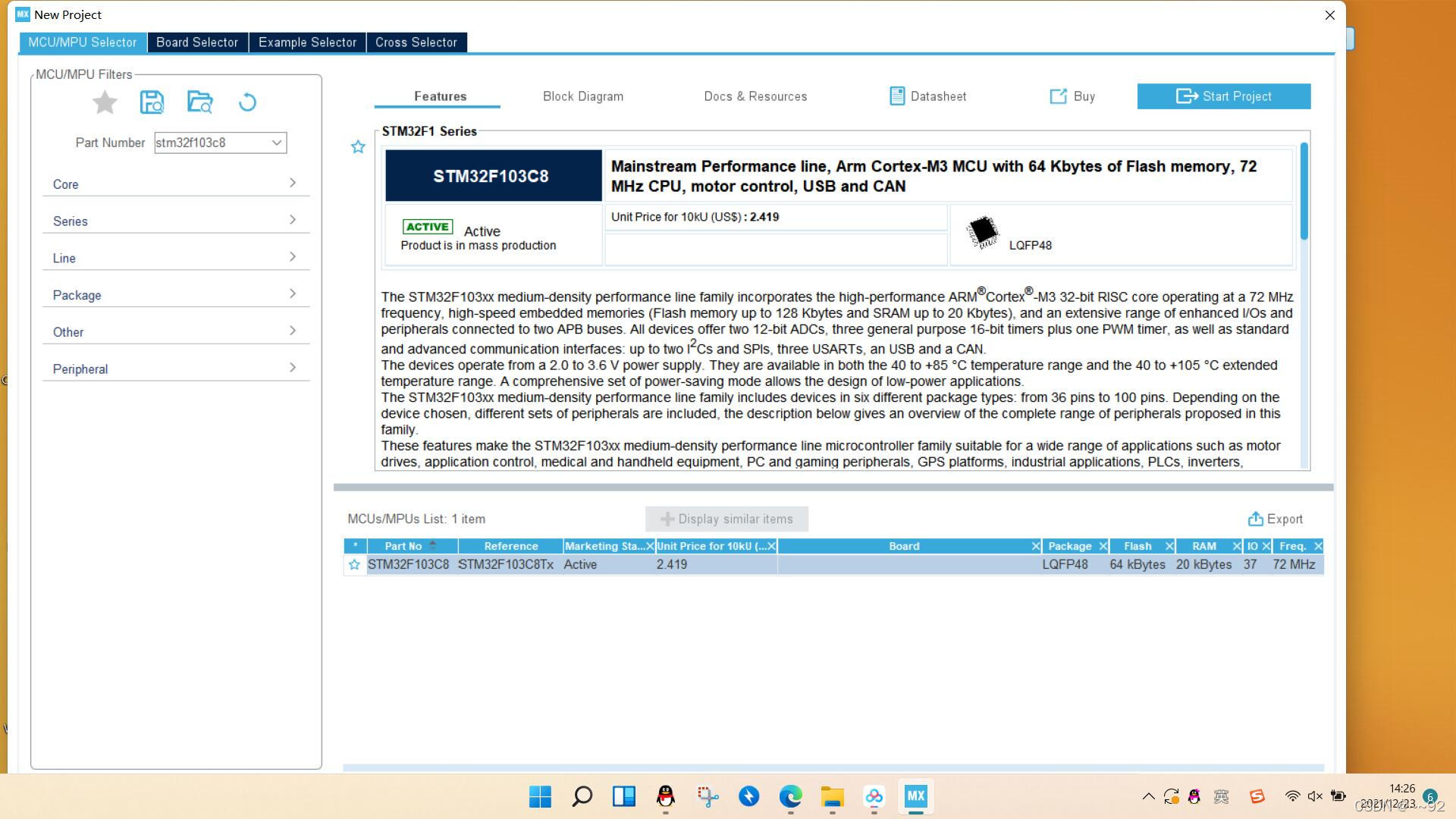Click the LQFP48 chip package image
Viewport: 1456px width, 819px height.
[984, 232]
